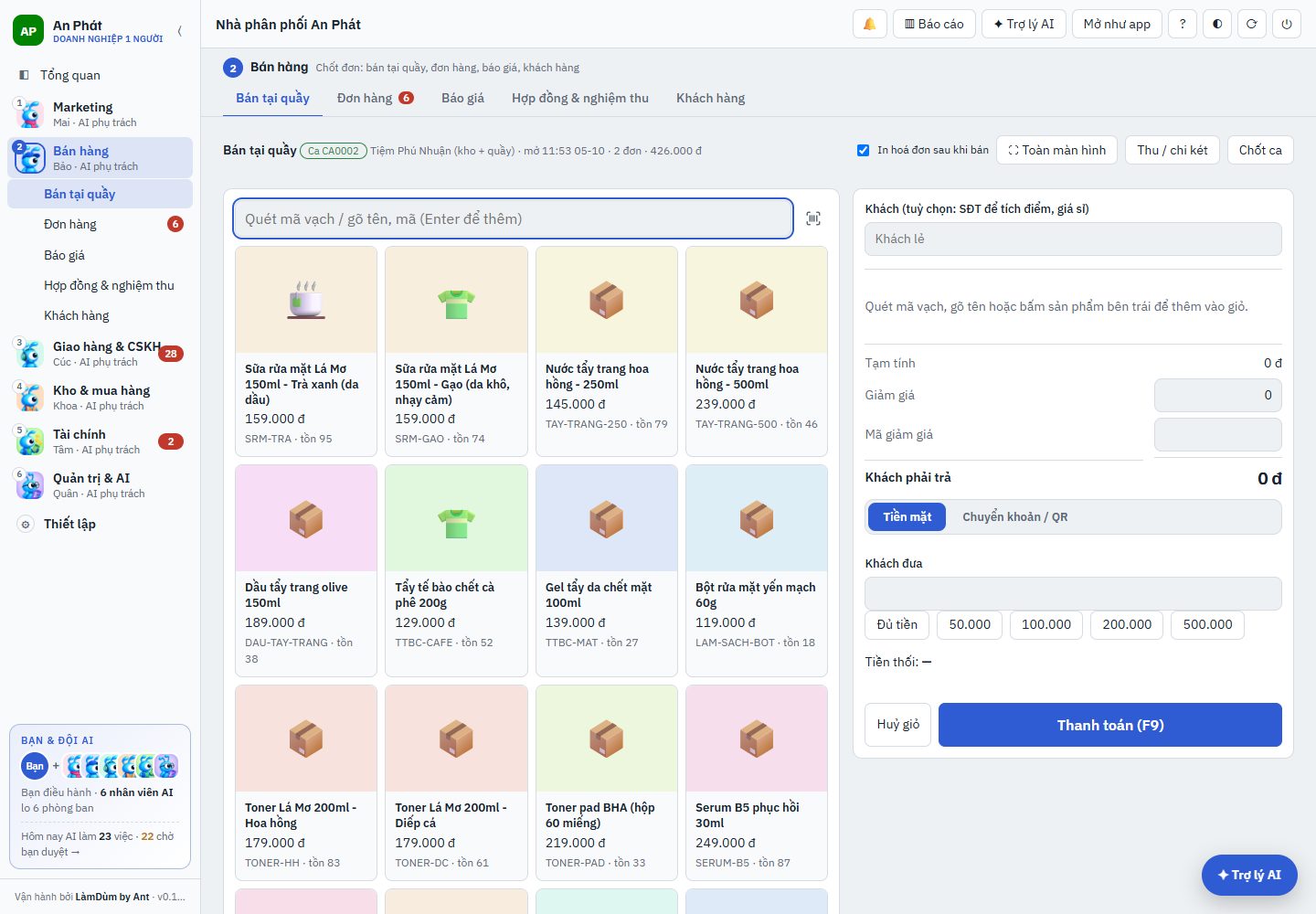Open the Khách hàng tab
Screen dimensions: 1316x914
(x=710, y=98)
